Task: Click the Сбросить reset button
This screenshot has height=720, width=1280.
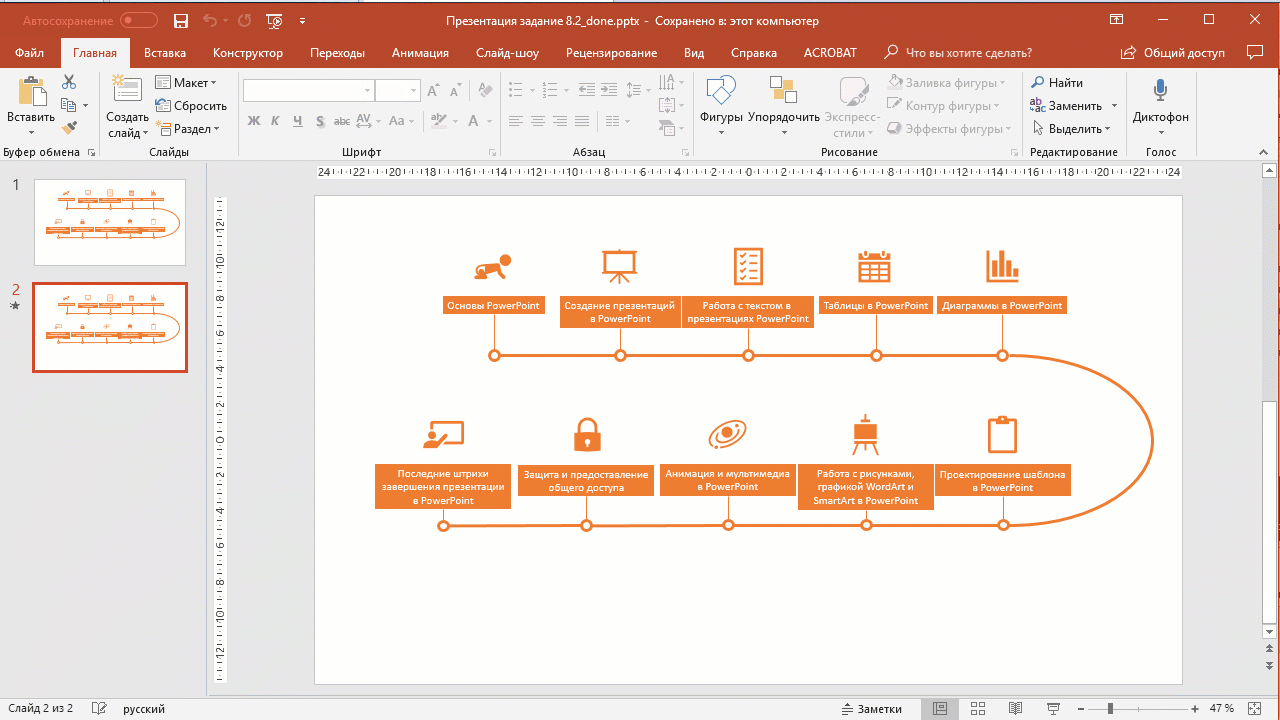Action: 191,106
